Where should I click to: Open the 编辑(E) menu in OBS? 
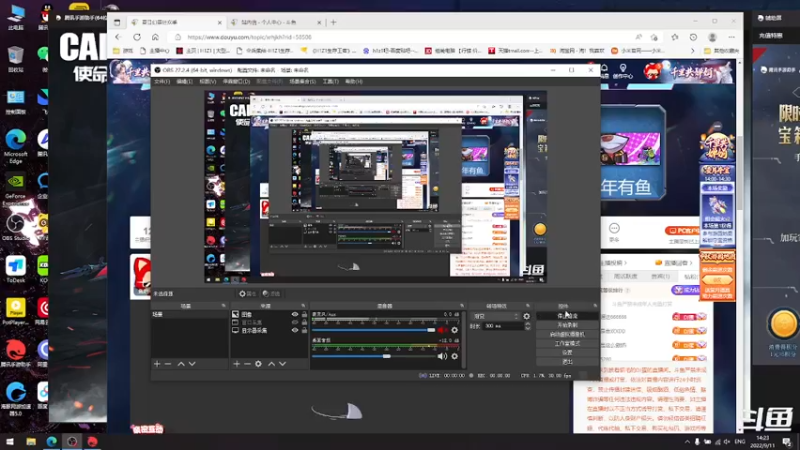[x=184, y=82]
